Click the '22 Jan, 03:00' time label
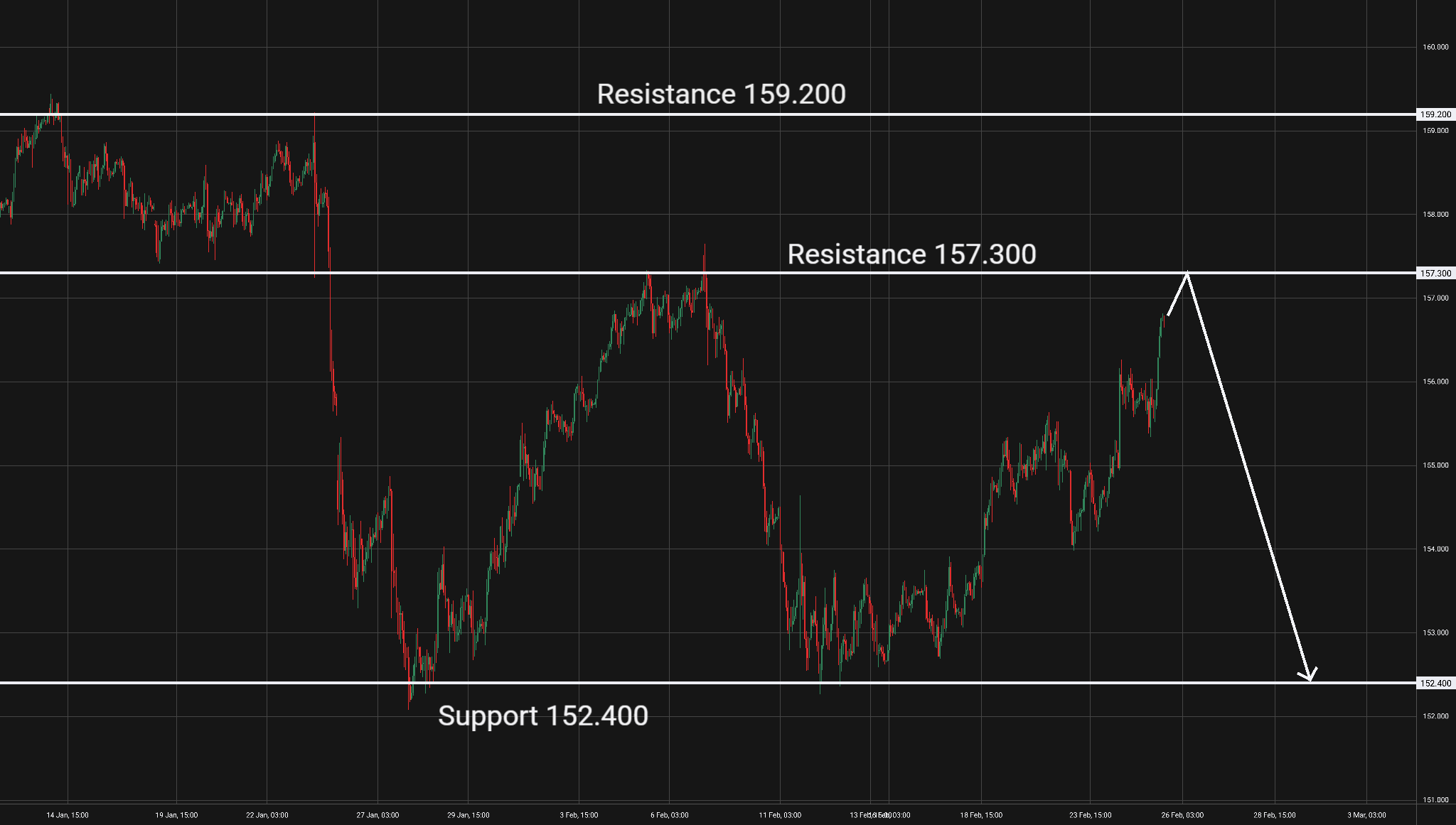 click(267, 815)
